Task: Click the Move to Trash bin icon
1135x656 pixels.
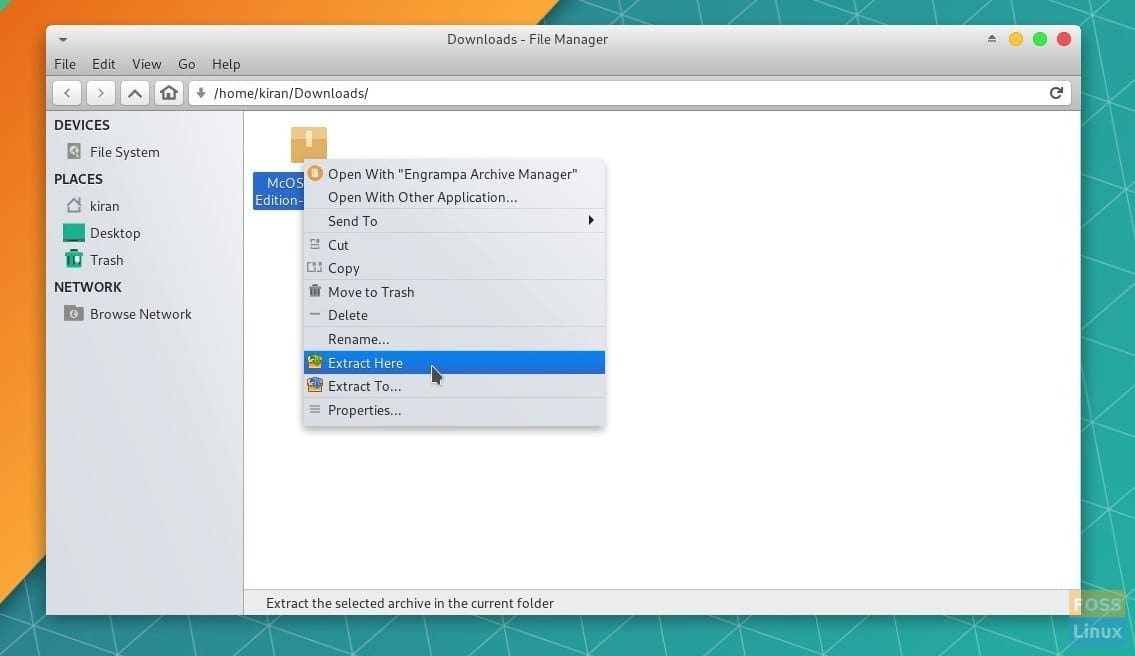Action: tap(315, 291)
